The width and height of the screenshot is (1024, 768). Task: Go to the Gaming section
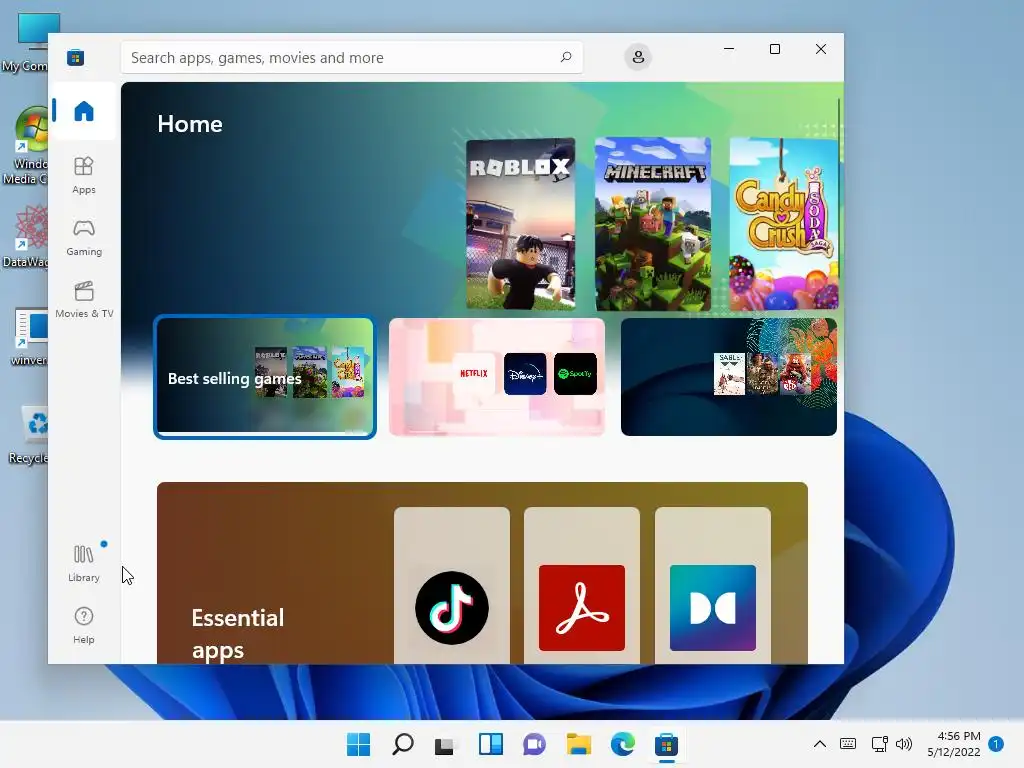84,238
